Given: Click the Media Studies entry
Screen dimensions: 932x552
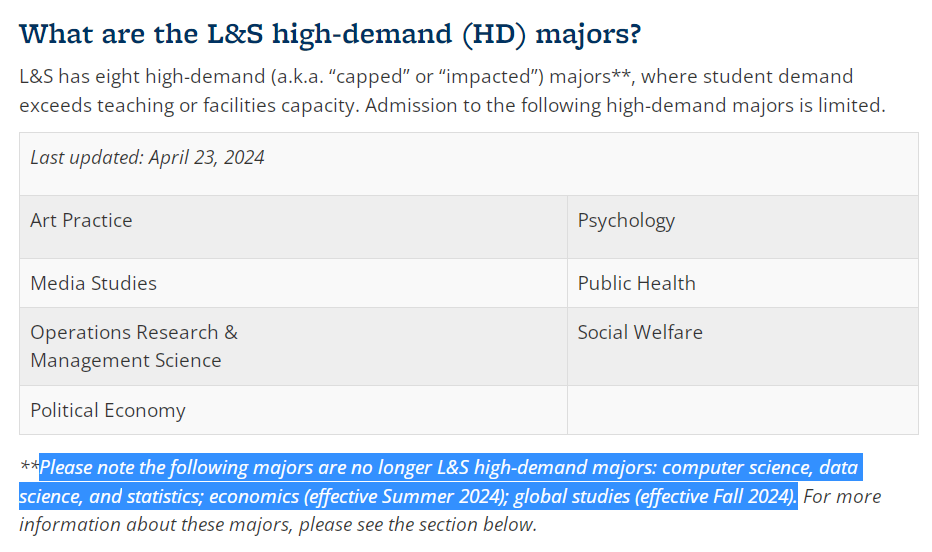Looking at the screenshot, I should (x=93, y=283).
